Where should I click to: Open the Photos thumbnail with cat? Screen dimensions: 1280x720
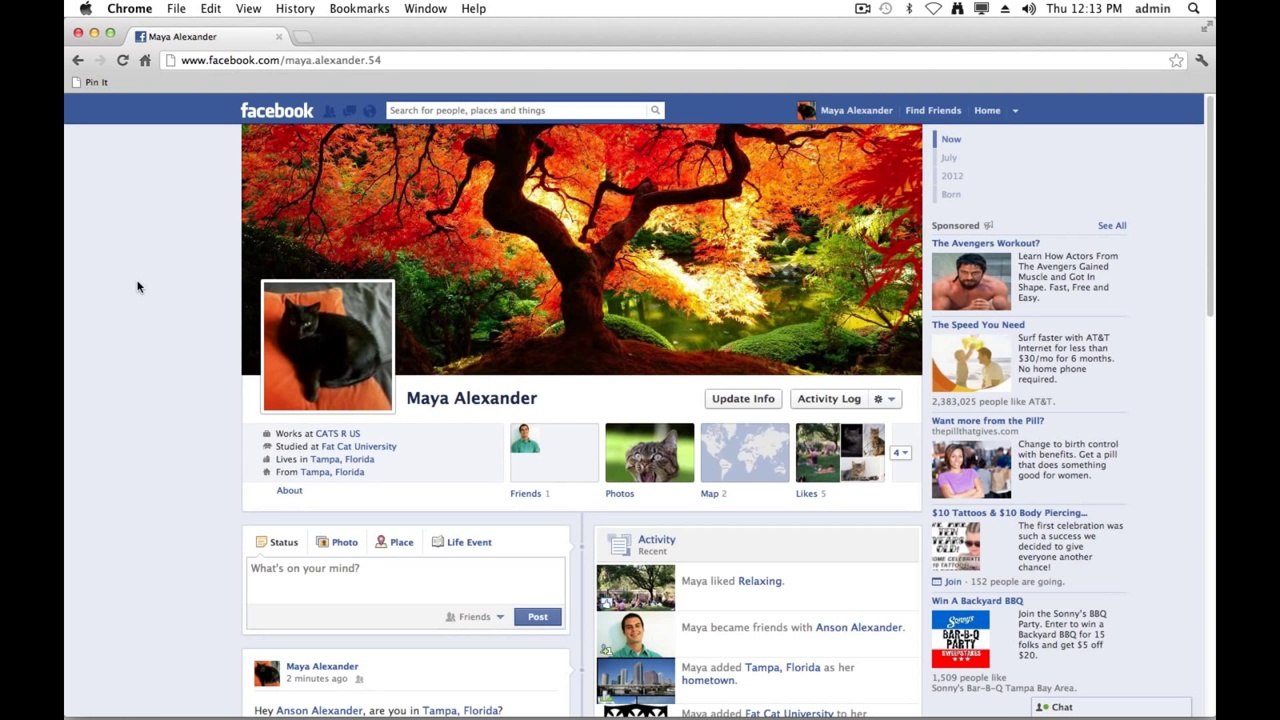(649, 453)
